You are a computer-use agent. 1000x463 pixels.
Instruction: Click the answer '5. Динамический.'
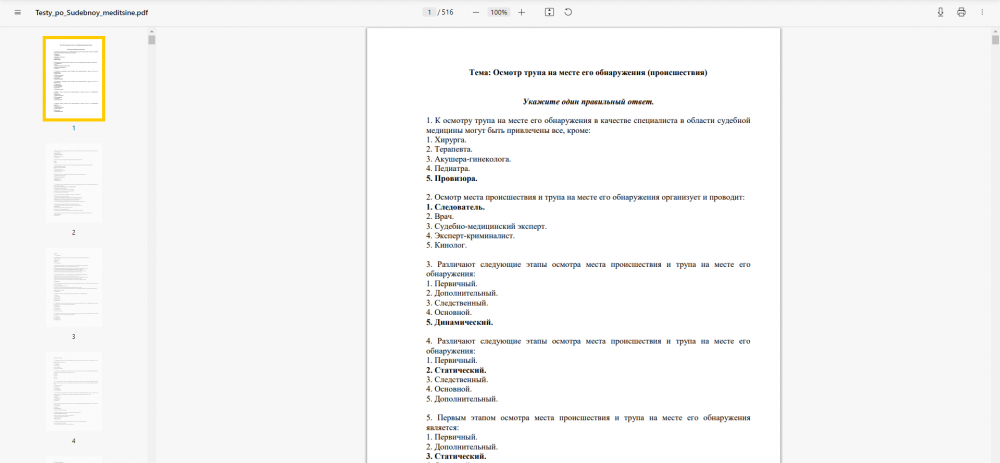(459, 323)
